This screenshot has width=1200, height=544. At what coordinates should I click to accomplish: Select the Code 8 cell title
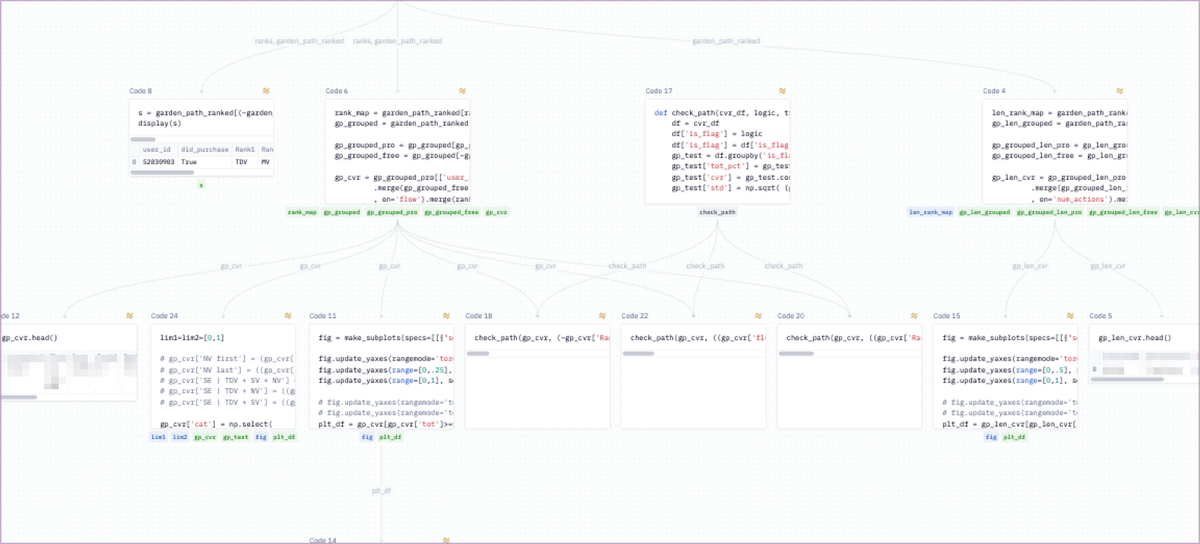141,91
